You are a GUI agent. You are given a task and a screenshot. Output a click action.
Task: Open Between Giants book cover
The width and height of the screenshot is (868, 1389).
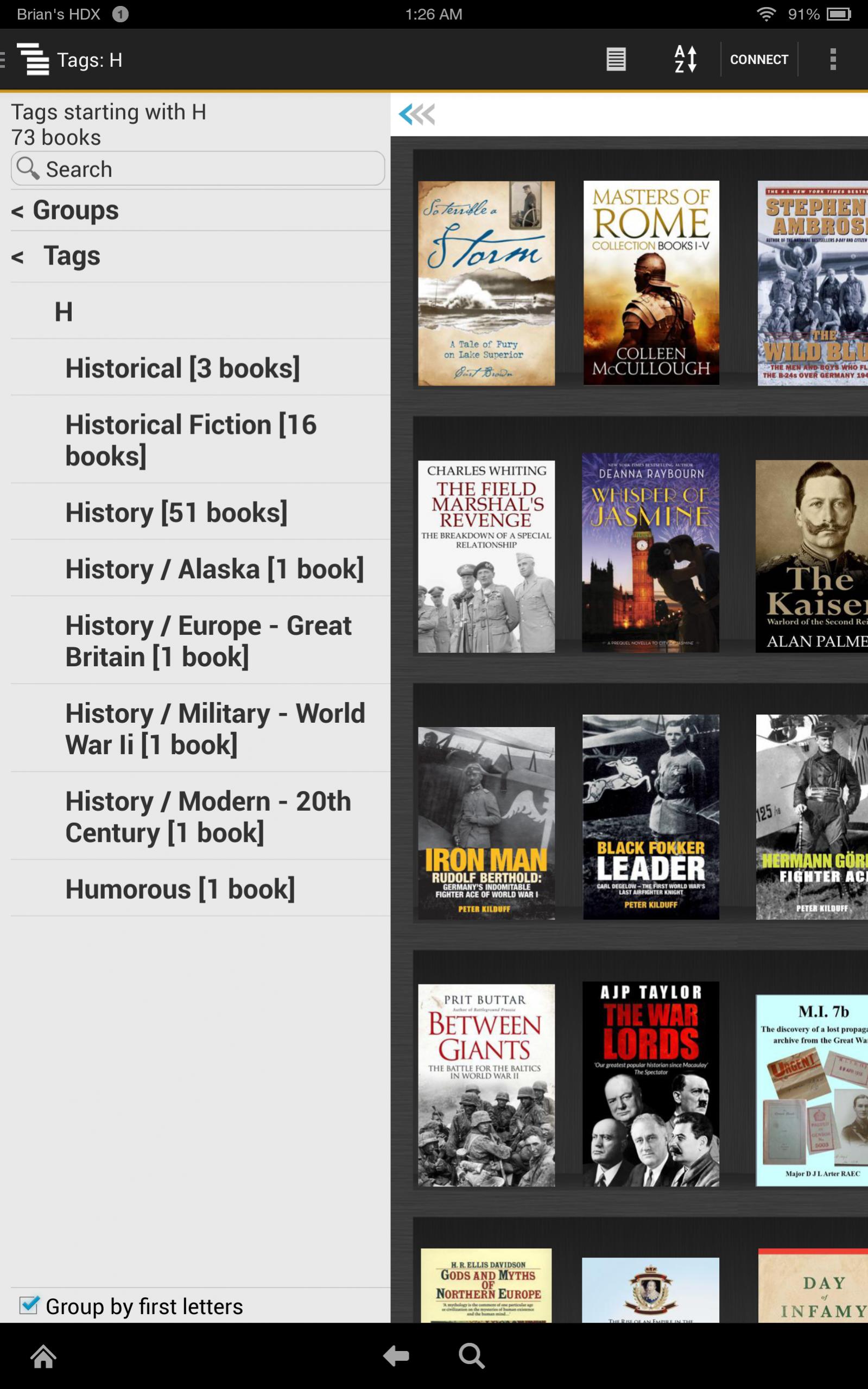coord(486,1085)
